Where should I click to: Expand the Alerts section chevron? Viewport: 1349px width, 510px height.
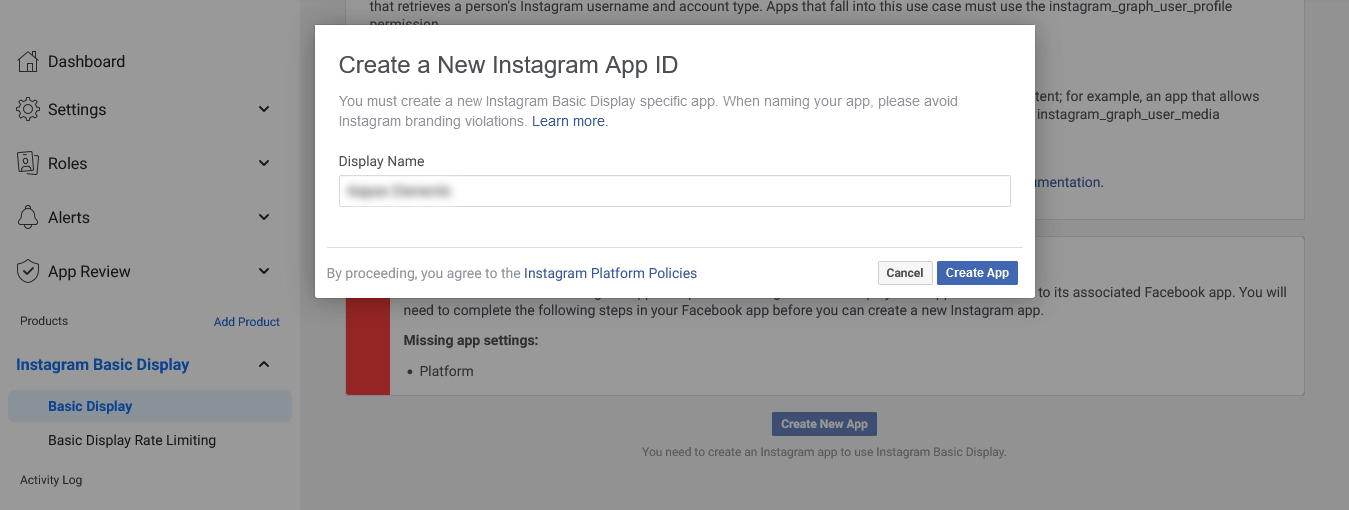pos(264,217)
